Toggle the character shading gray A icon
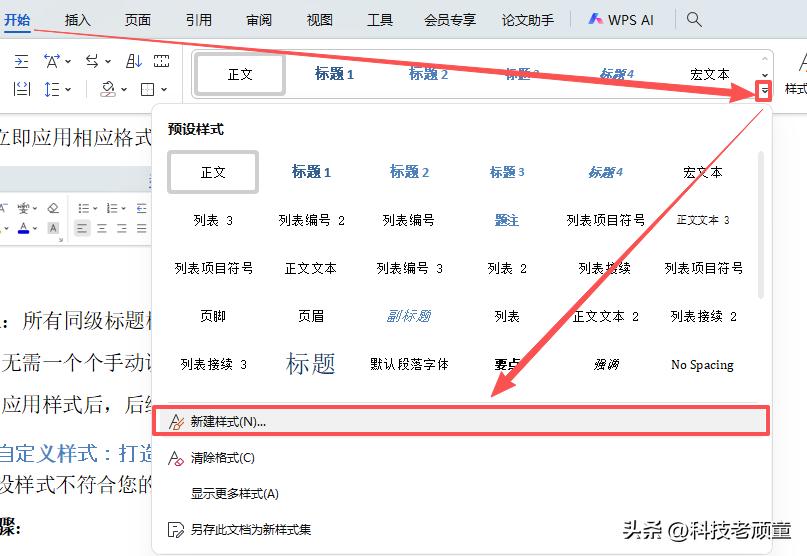The height and width of the screenshot is (556, 807). click(53, 228)
